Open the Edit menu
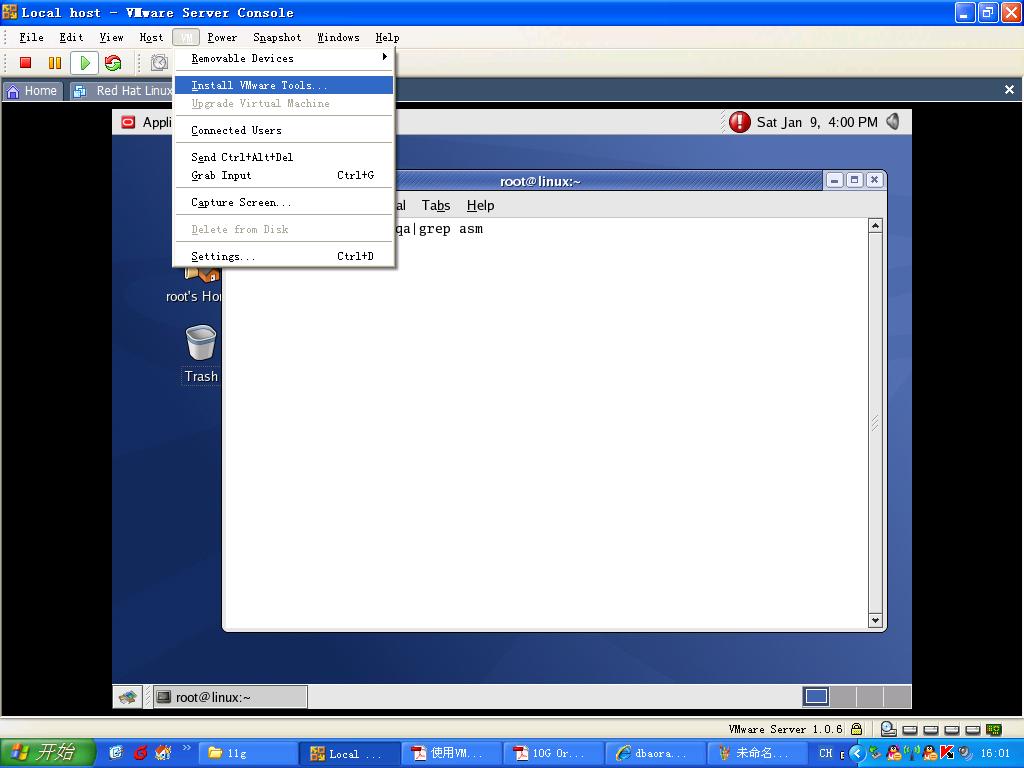Image resolution: width=1024 pixels, height=768 pixels. click(71, 37)
